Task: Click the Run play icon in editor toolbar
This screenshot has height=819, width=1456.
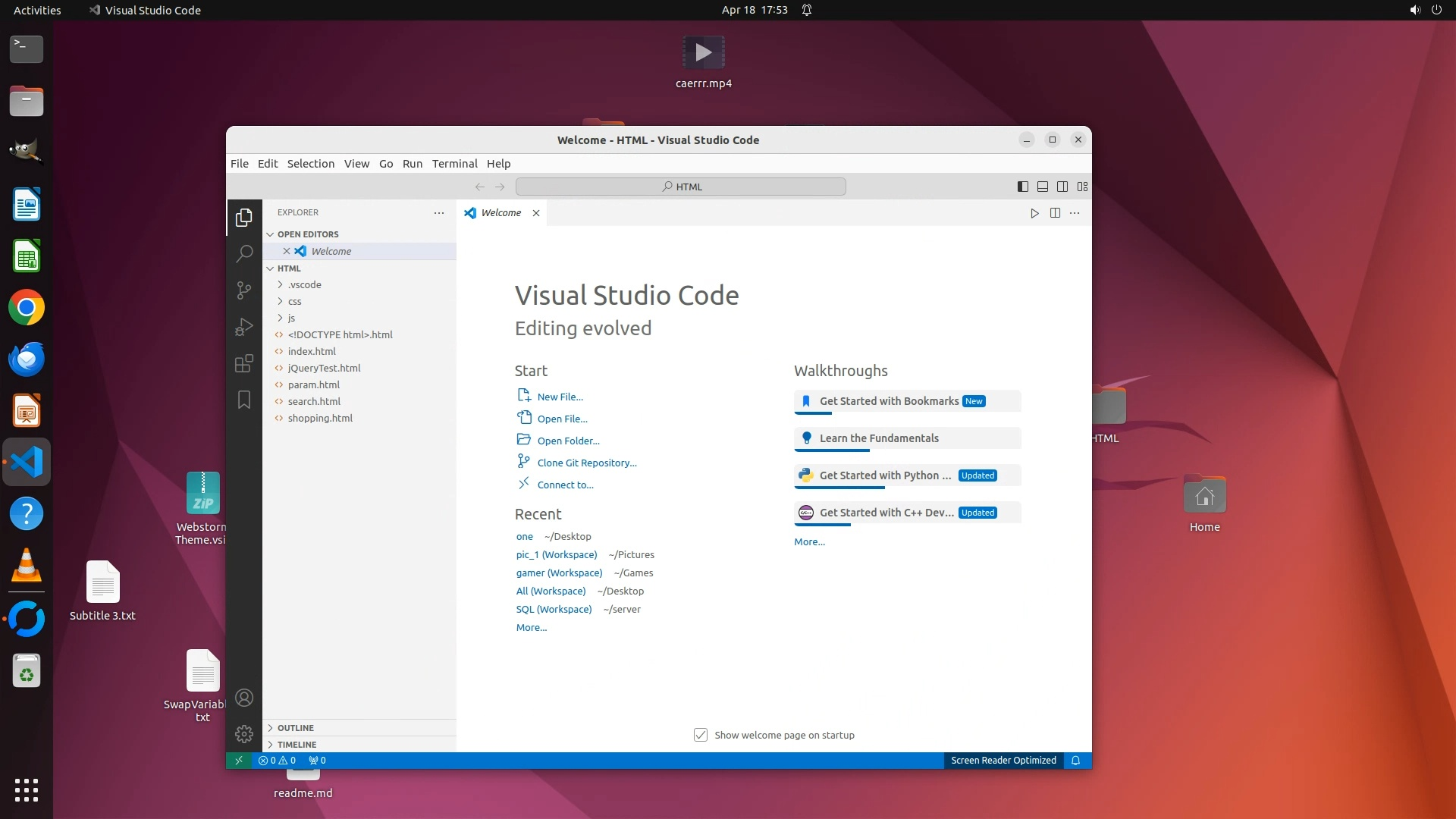Action: (x=1034, y=213)
